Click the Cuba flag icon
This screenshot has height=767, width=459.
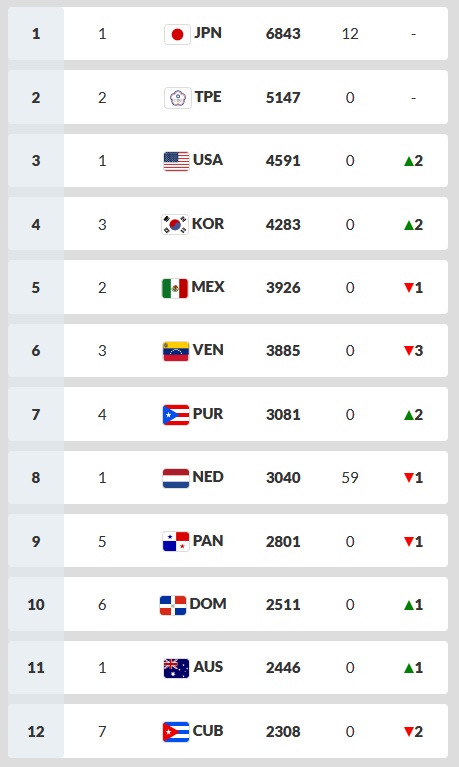(176, 731)
